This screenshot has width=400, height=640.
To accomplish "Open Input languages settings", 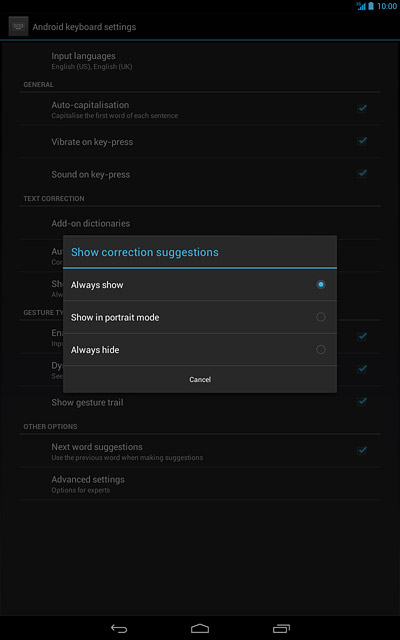I will [200, 60].
